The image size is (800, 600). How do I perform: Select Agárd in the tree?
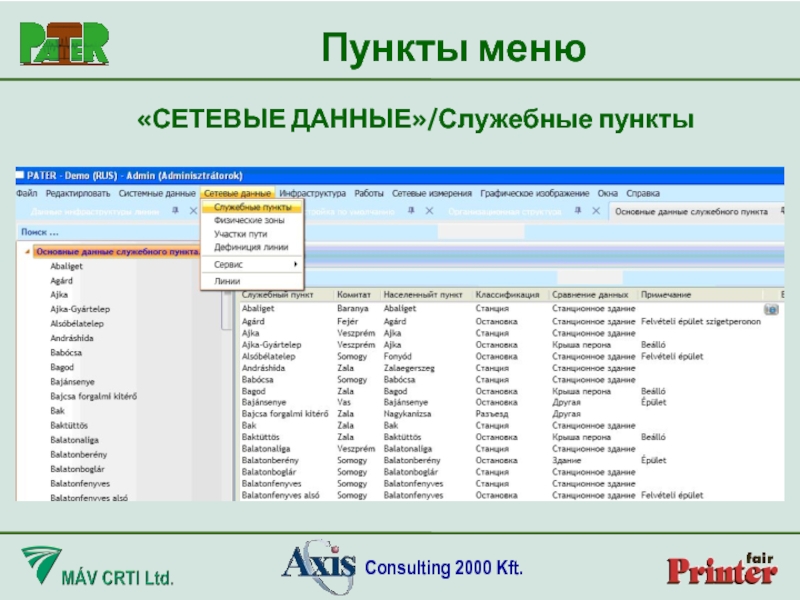coord(61,281)
